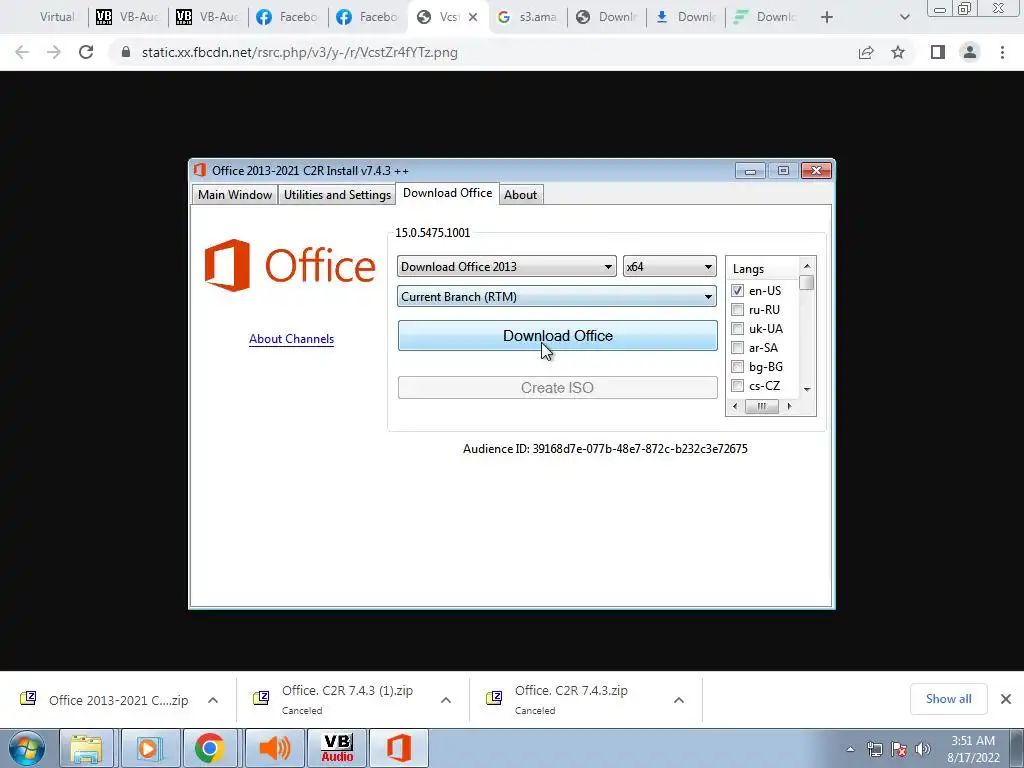Image resolution: width=1024 pixels, height=768 pixels.
Task: Click Show all downloads
Action: point(948,699)
